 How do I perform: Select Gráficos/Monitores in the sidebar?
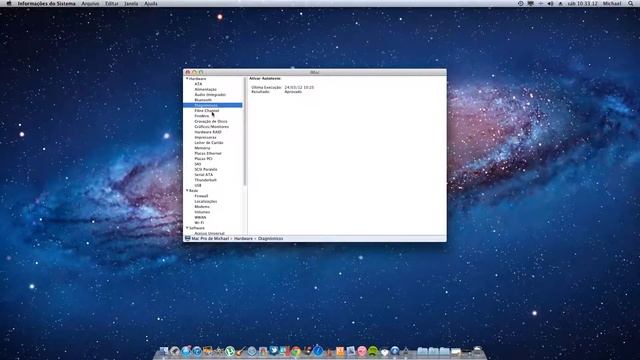[x=213, y=127]
